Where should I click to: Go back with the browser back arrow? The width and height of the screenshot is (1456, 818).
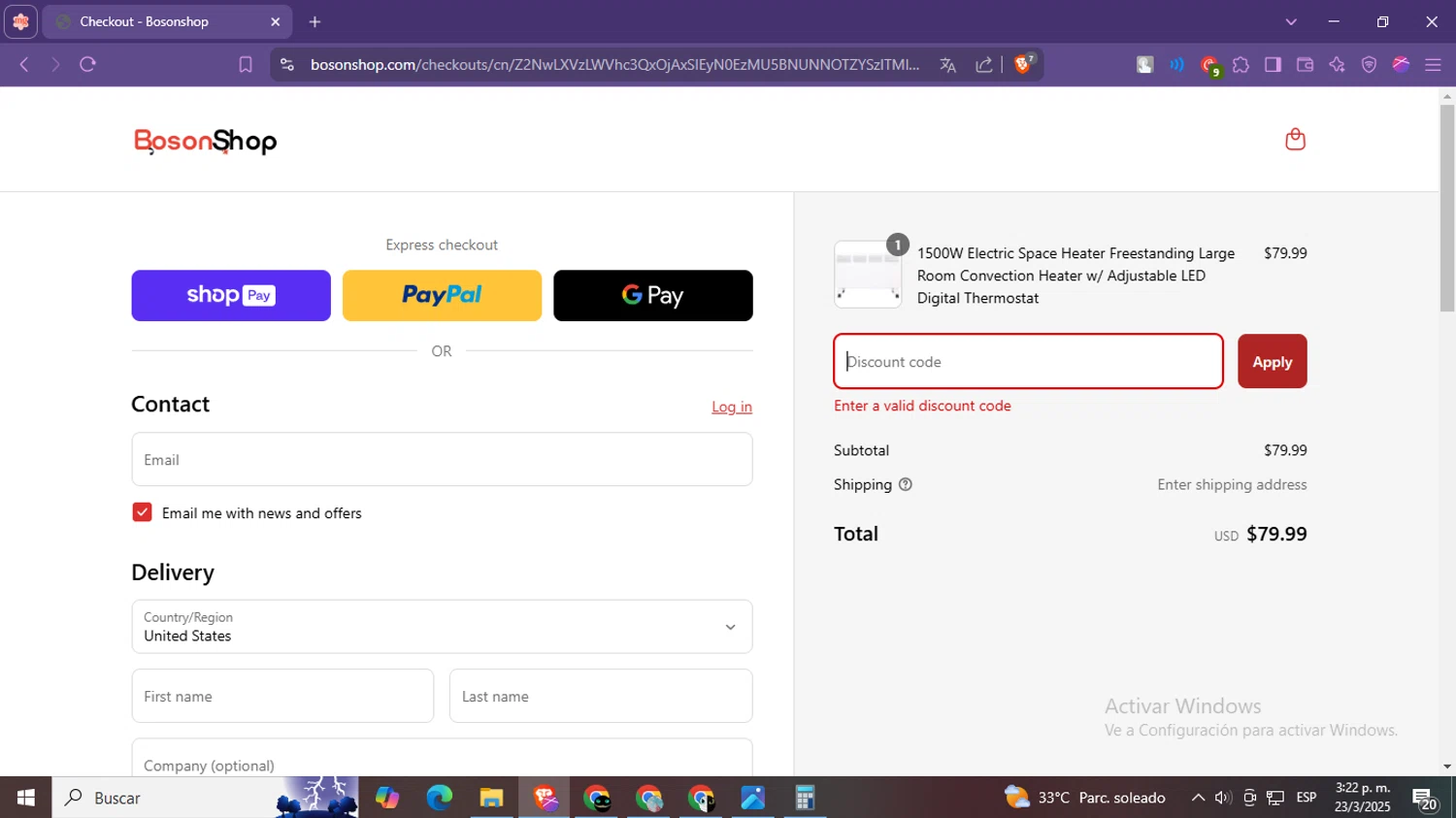coord(24,64)
